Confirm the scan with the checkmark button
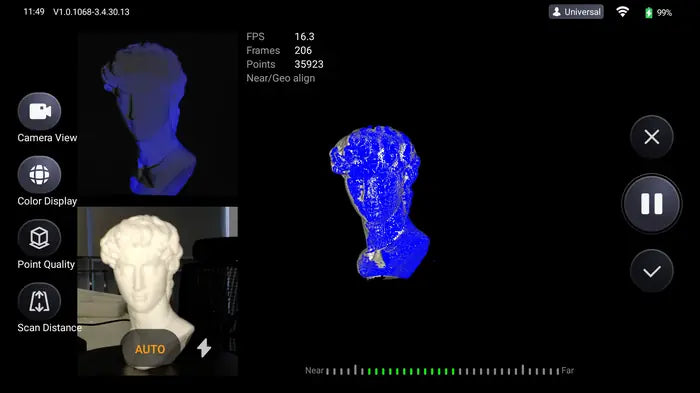 click(652, 271)
